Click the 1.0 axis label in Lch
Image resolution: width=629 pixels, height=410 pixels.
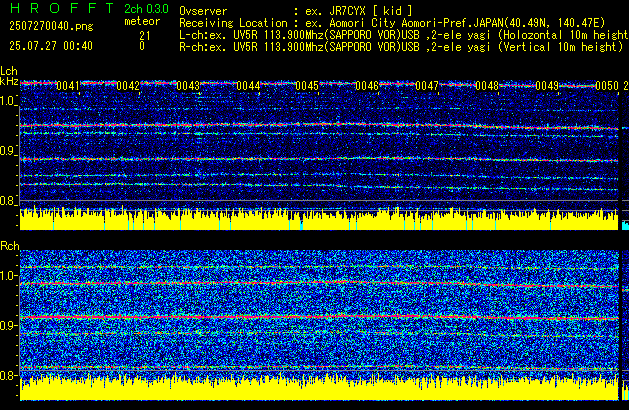(8, 101)
